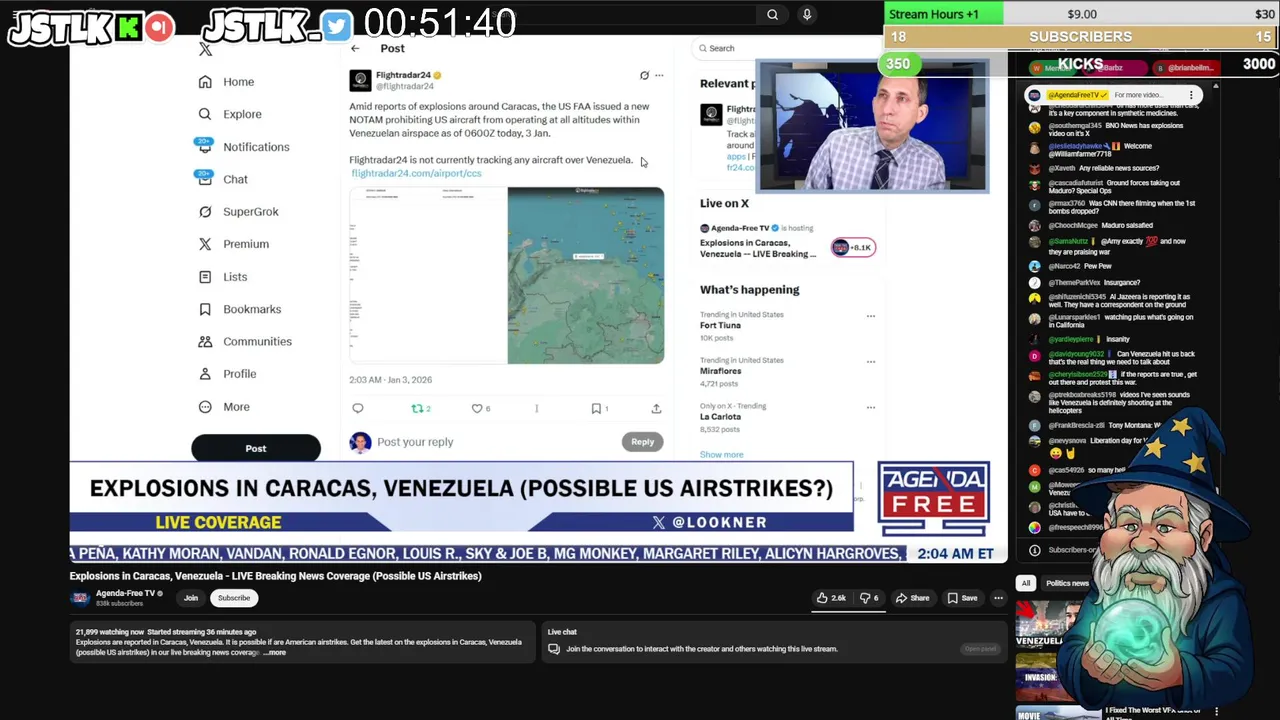Bookmark the post with bookmark icon
1280x720 pixels.
pyautogui.click(x=596, y=408)
